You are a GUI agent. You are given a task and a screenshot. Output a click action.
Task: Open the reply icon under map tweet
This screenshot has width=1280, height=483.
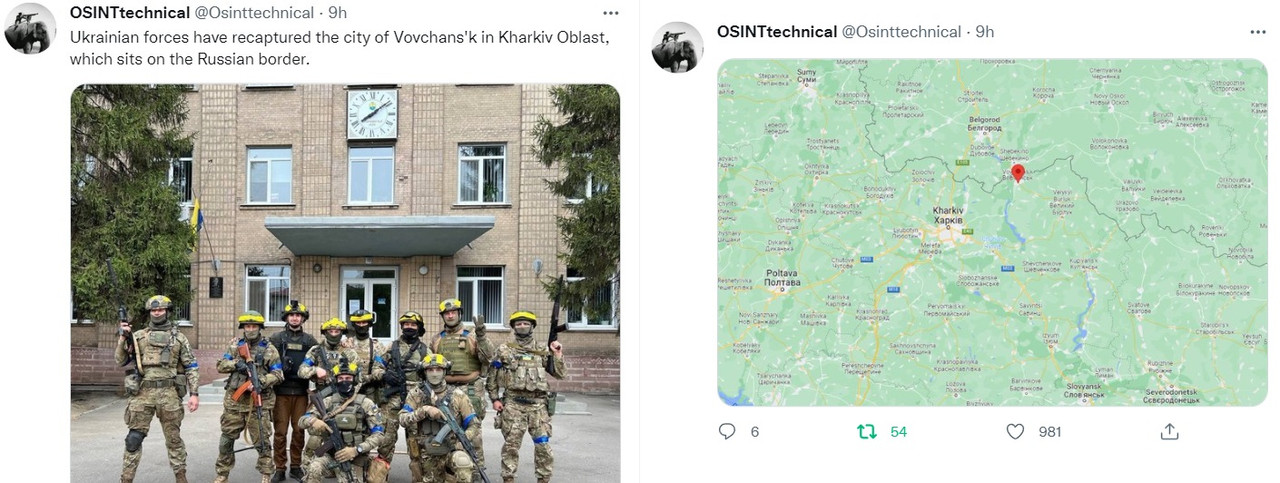click(x=727, y=432)
